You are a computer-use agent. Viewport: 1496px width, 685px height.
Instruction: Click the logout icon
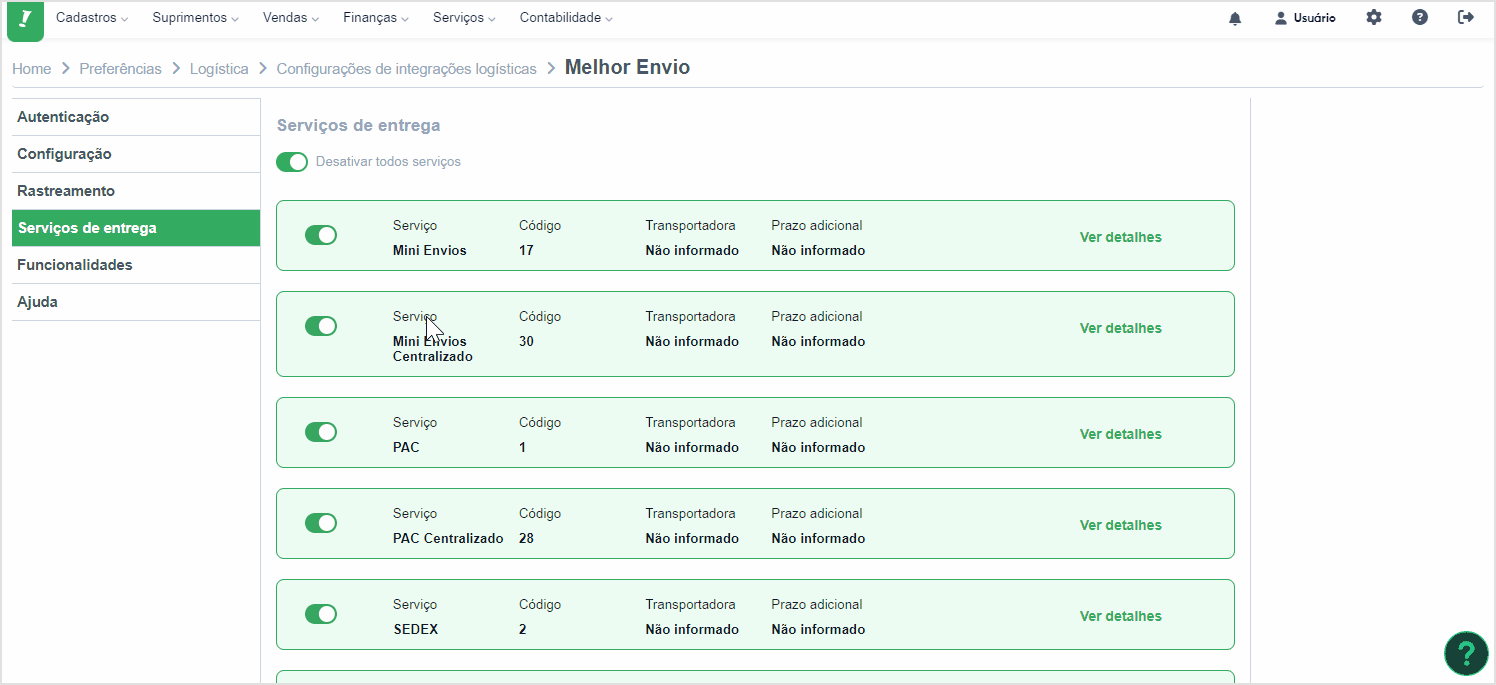(1466, 17)
